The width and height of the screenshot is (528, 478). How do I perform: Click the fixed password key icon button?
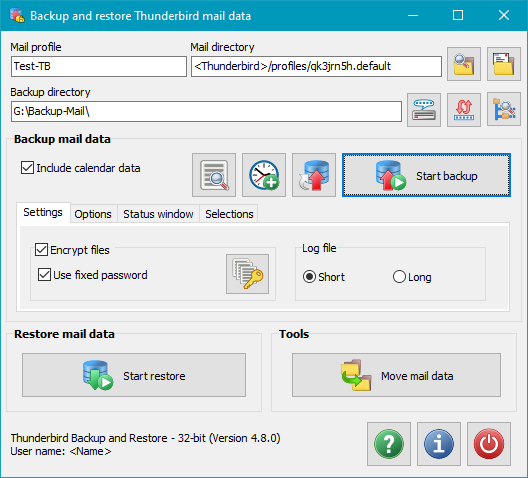coord(248,274)
